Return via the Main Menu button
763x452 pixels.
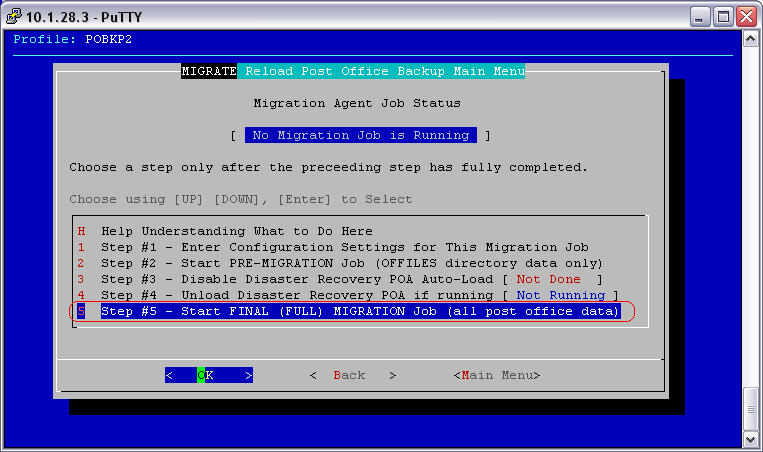497,375
